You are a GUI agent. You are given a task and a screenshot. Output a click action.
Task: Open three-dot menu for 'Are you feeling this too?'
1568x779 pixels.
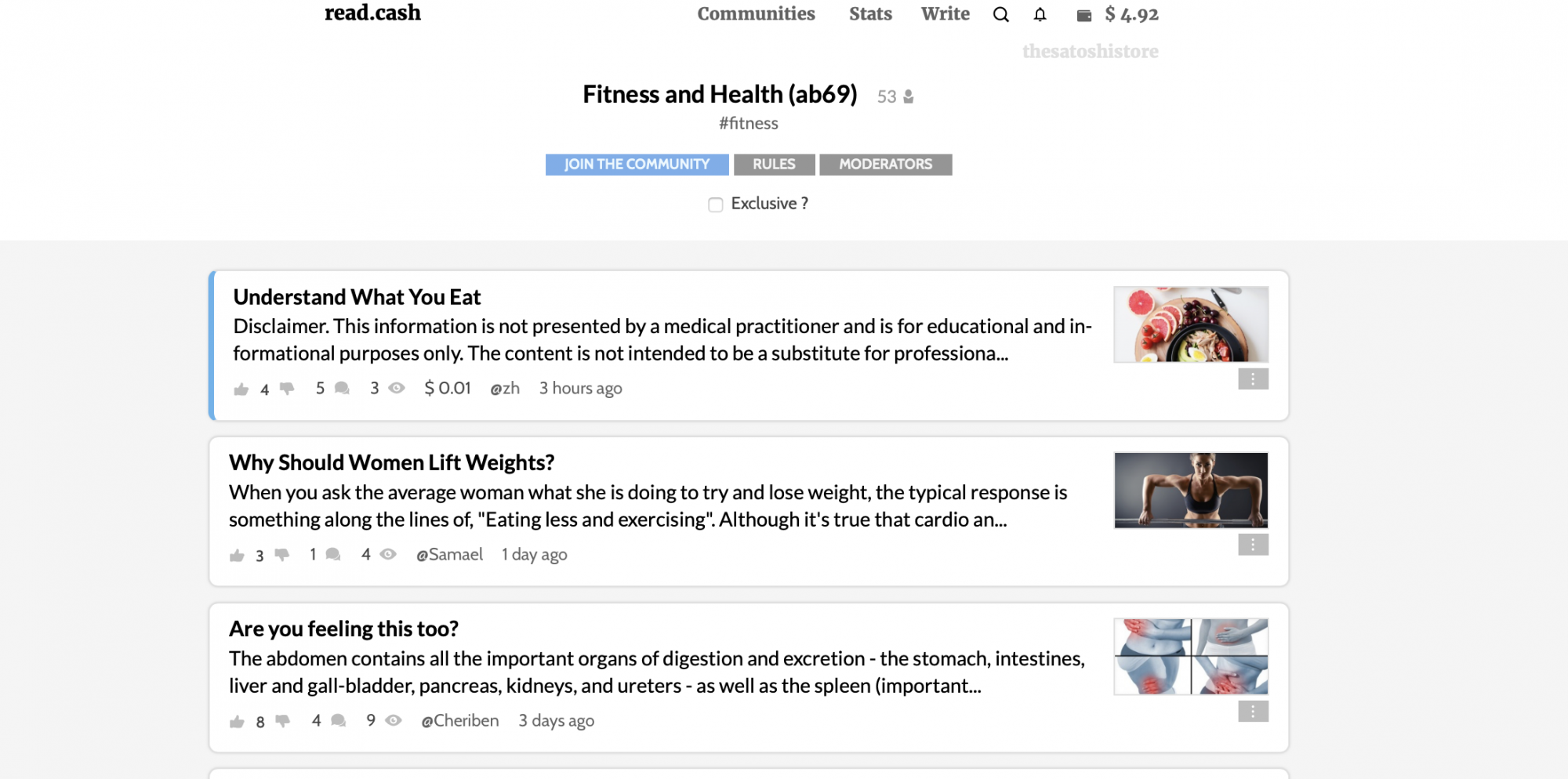click(x=1253, y=712)
